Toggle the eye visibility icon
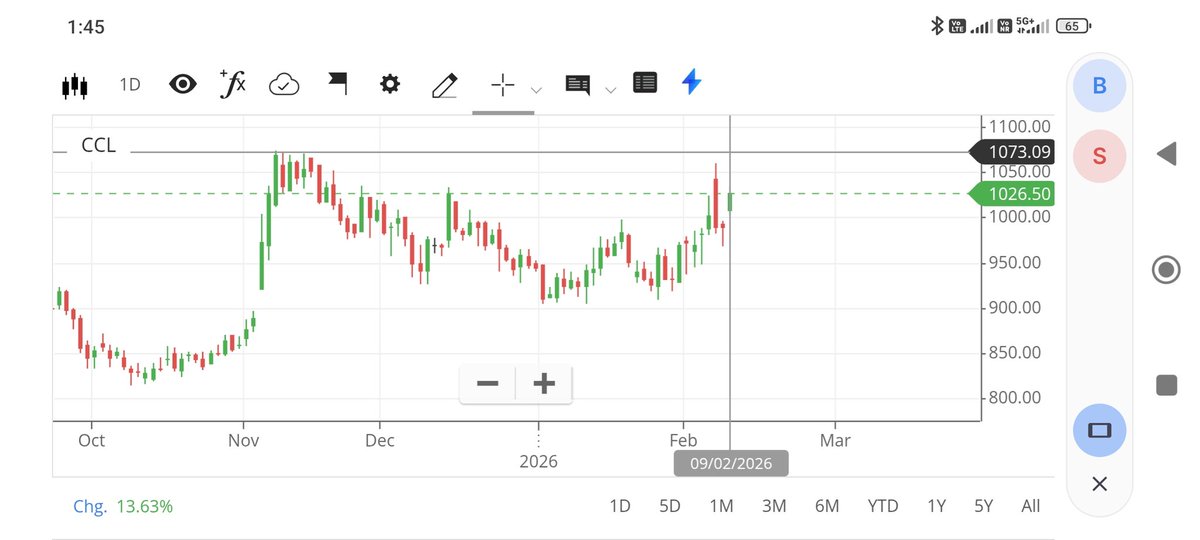This screenshot has height=540, width=1200. point(183,84)
